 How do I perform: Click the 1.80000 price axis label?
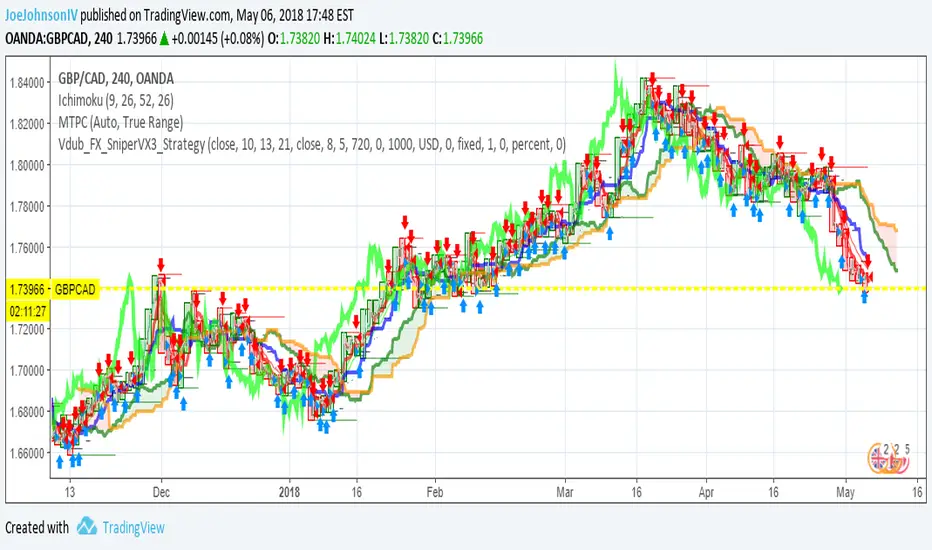click(x=27, y=165)
